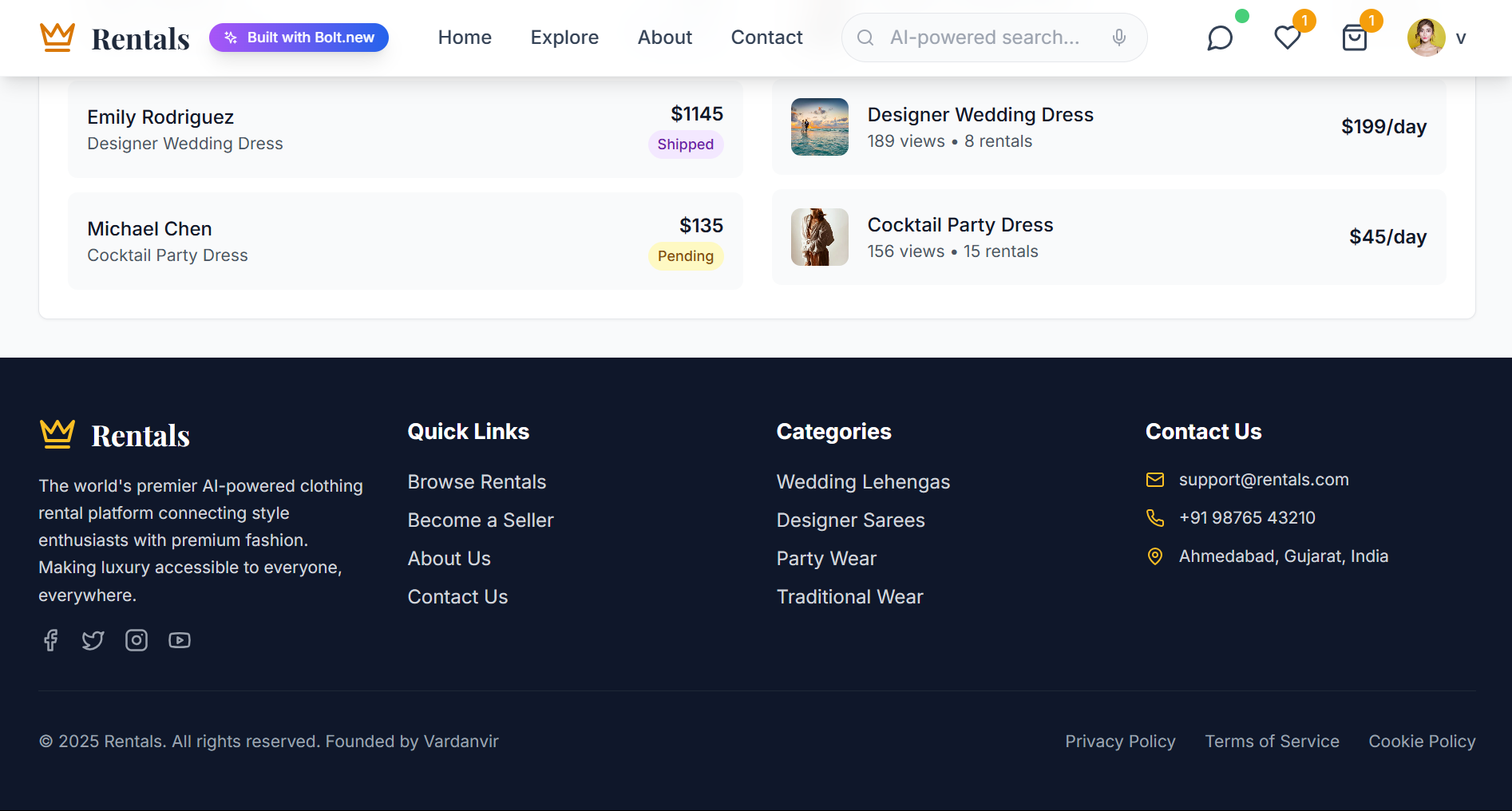Open the About Us footer link
This screenshot has width=1512, height=811.
click(x=449, y=559)
